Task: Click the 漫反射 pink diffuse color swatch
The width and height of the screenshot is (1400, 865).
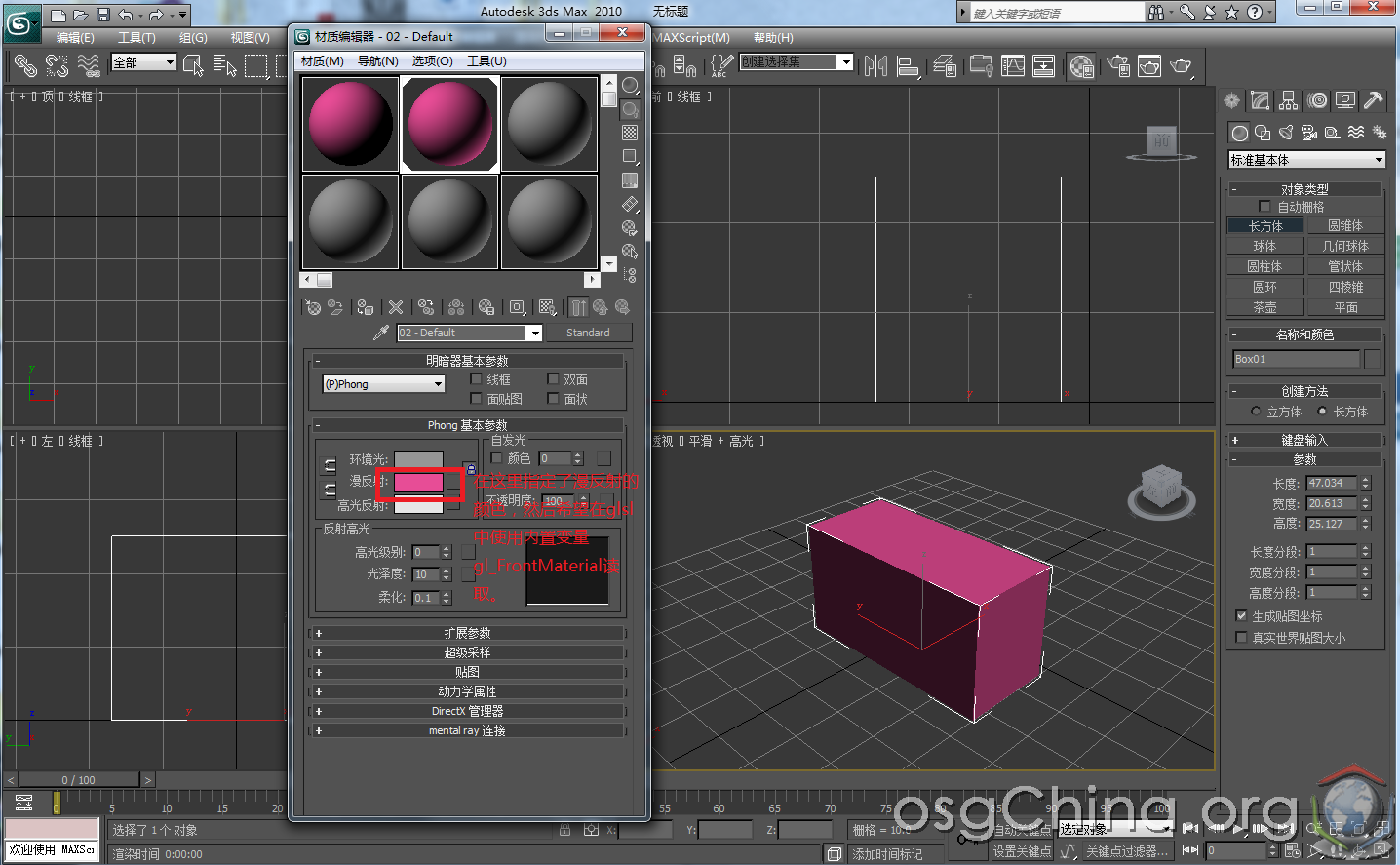Action: click(418, 482)
